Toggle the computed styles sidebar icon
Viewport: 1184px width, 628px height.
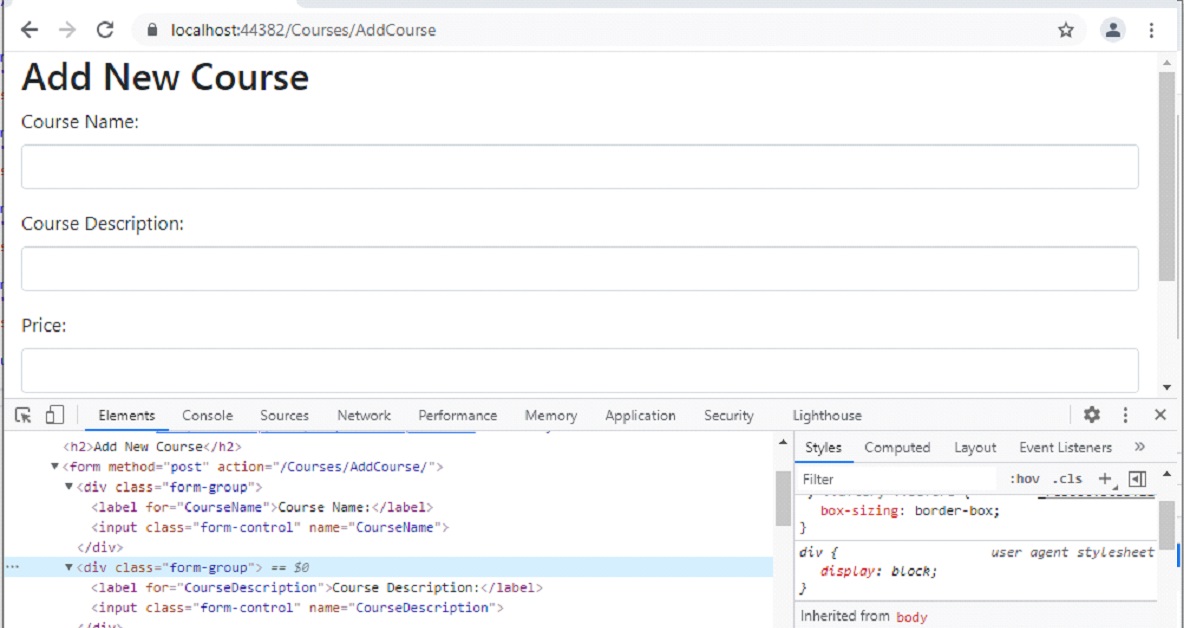[1137, 479]
